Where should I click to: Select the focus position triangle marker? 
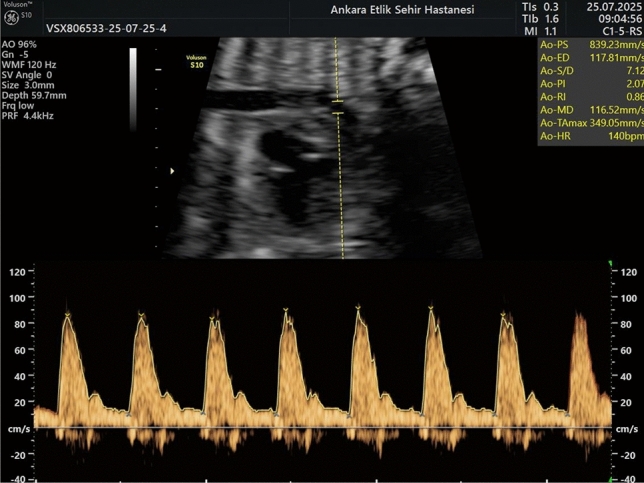tap(172, 171)
